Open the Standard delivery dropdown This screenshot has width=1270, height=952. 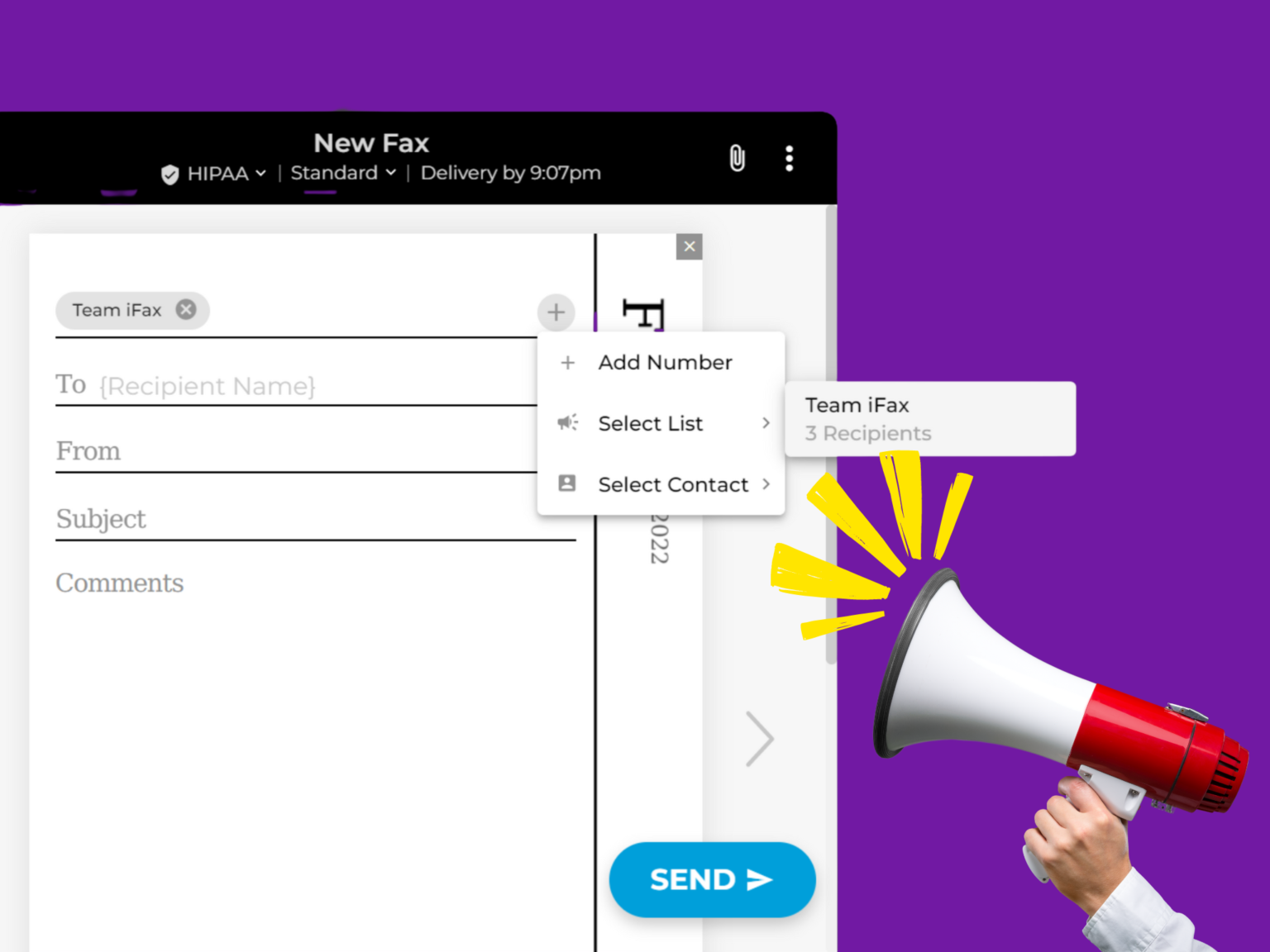pyautogui.click(x=343, y=173)
